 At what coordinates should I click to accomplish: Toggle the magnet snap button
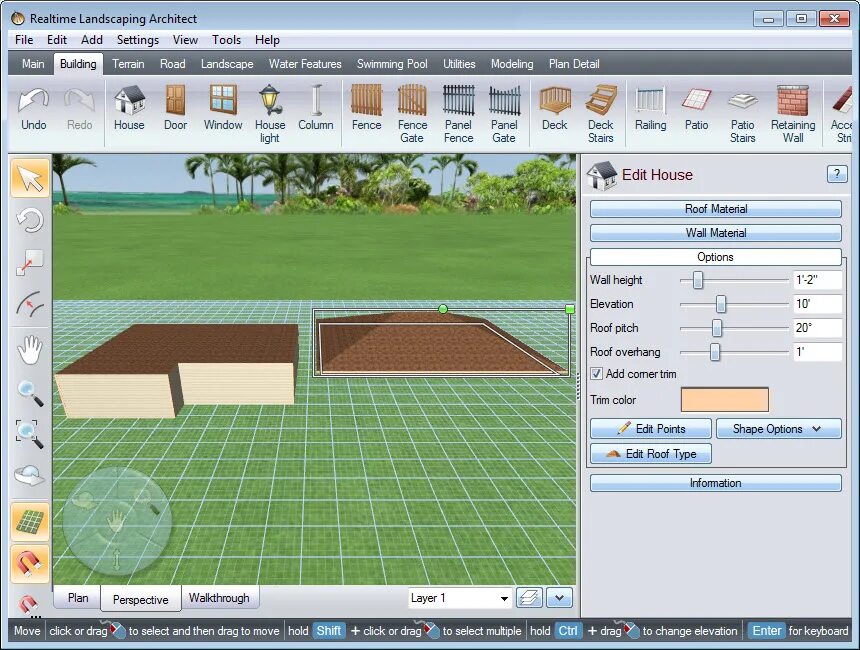(x=30, y=564)
